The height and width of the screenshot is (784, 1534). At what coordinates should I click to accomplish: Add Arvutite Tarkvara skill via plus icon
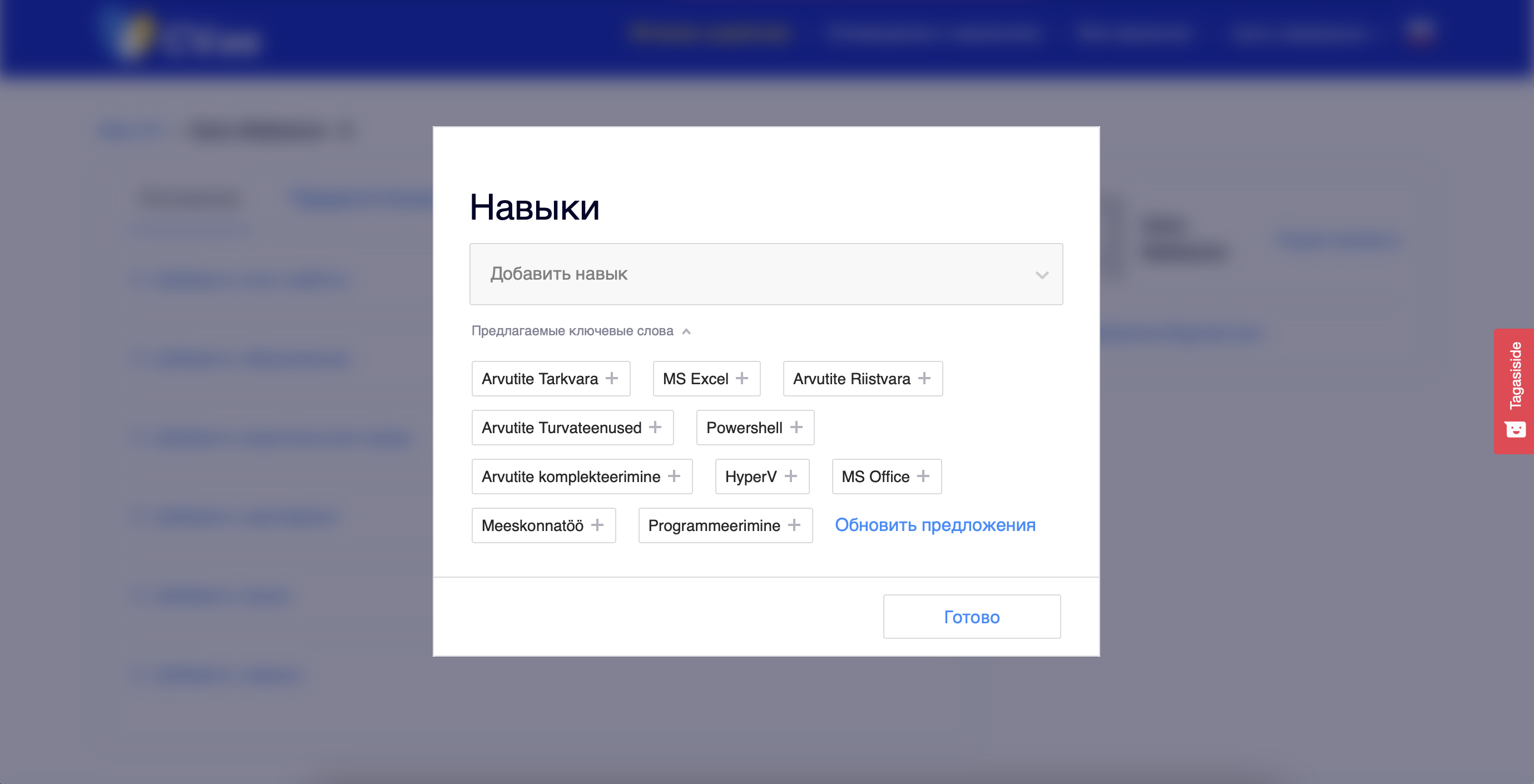click(x=612, y=379)
